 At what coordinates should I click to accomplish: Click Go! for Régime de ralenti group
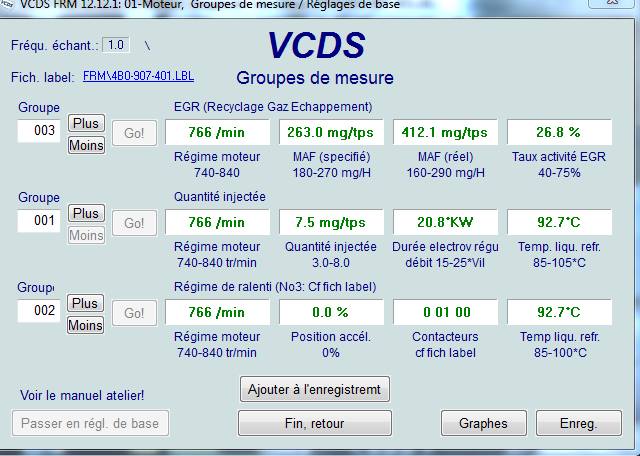pos(134,313)
